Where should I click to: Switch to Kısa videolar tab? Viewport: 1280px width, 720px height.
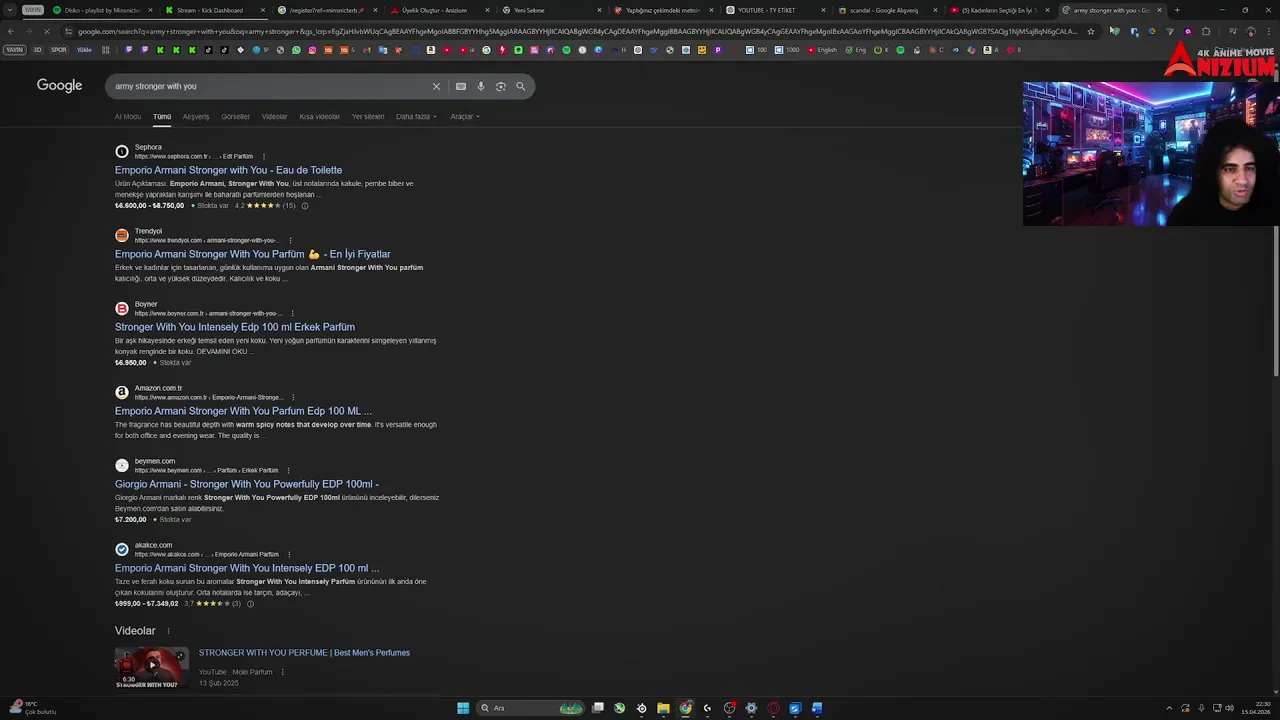(320, 117)
